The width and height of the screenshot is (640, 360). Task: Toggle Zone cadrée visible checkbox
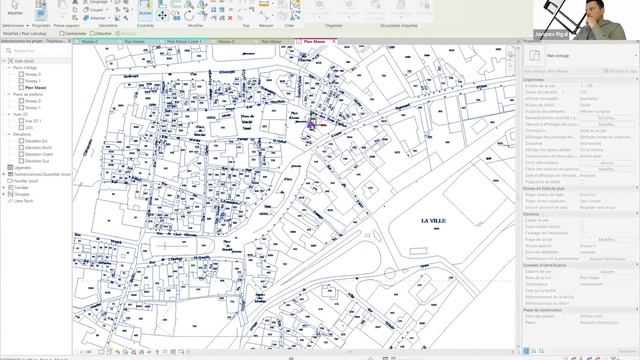582,227
